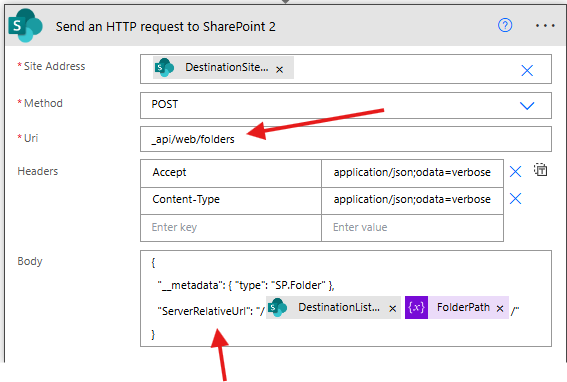Image resolution: width=567 pixels, height=382 pixels.
Task: Click the Enter key placeholder field
Action: pyautogui.click(x=231, y=228)
